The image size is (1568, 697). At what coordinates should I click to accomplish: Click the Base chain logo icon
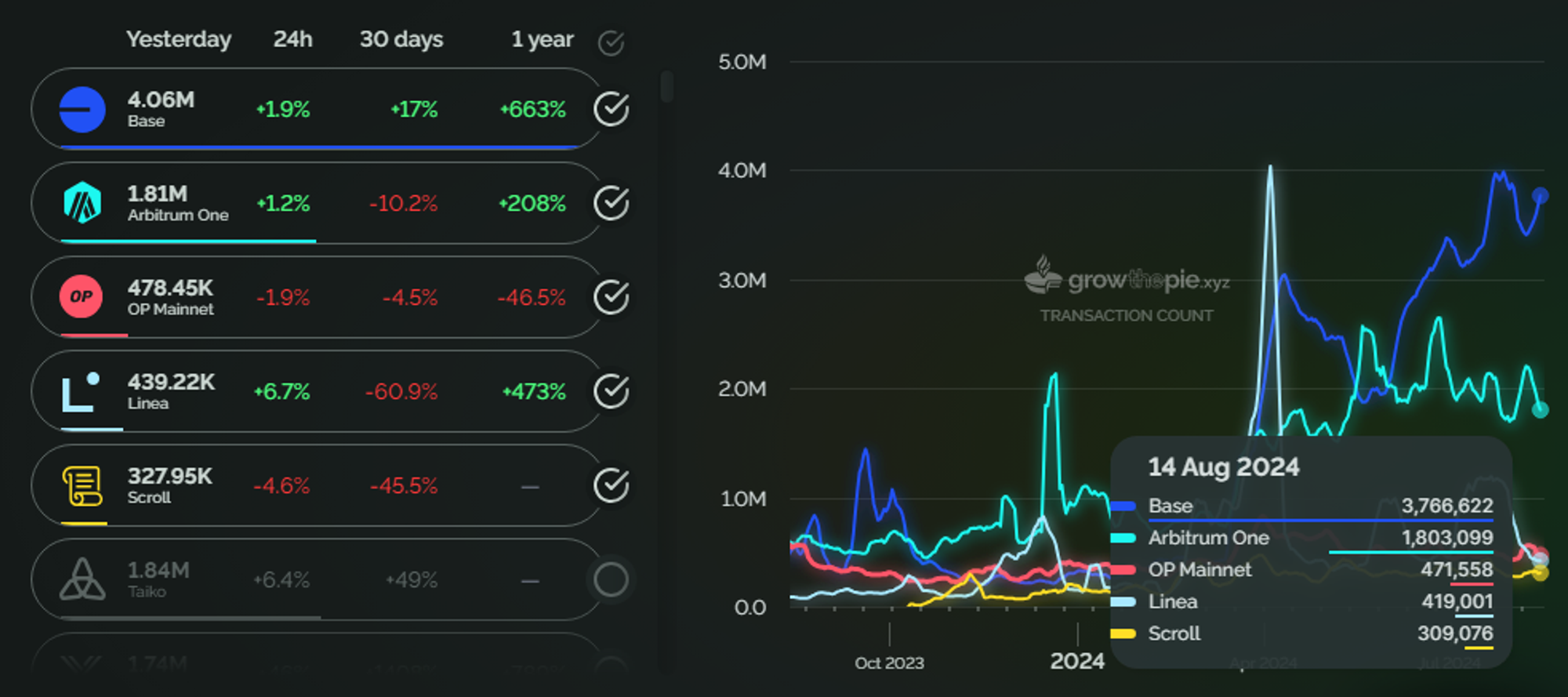pyautogui.click(x=82, y=110)
